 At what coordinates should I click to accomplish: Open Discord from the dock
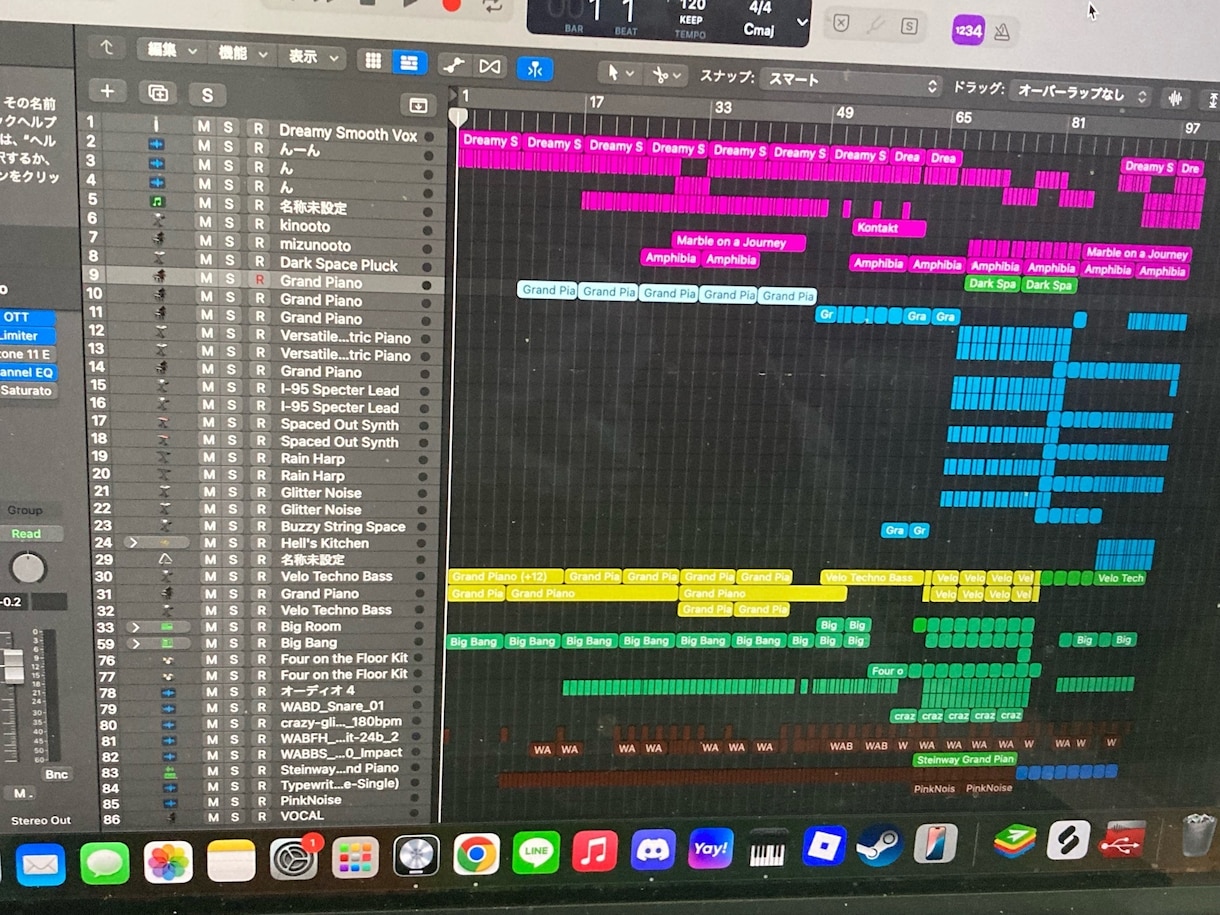653,850
